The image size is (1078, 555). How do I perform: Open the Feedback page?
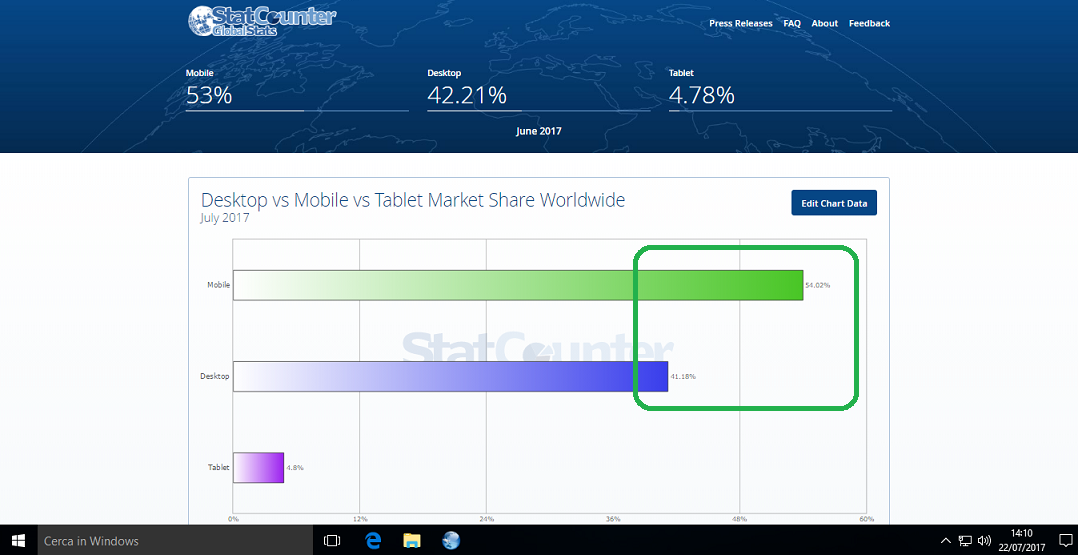(869, 23)
